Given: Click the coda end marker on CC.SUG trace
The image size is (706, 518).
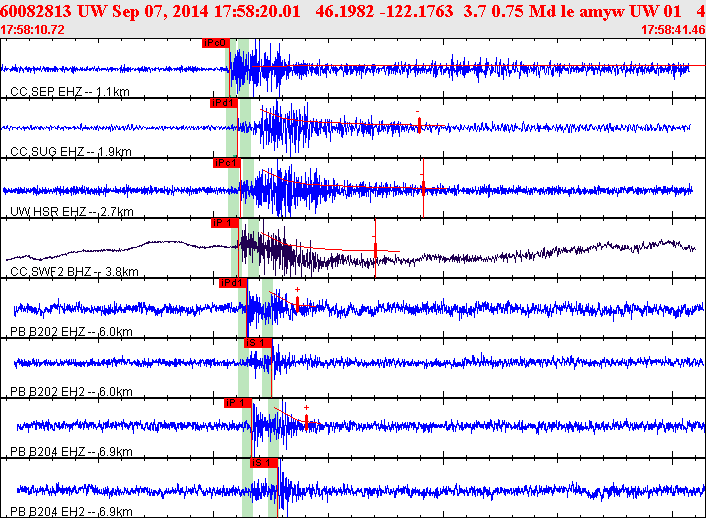Looking at the screenshot, I should (x=419, y=125).
